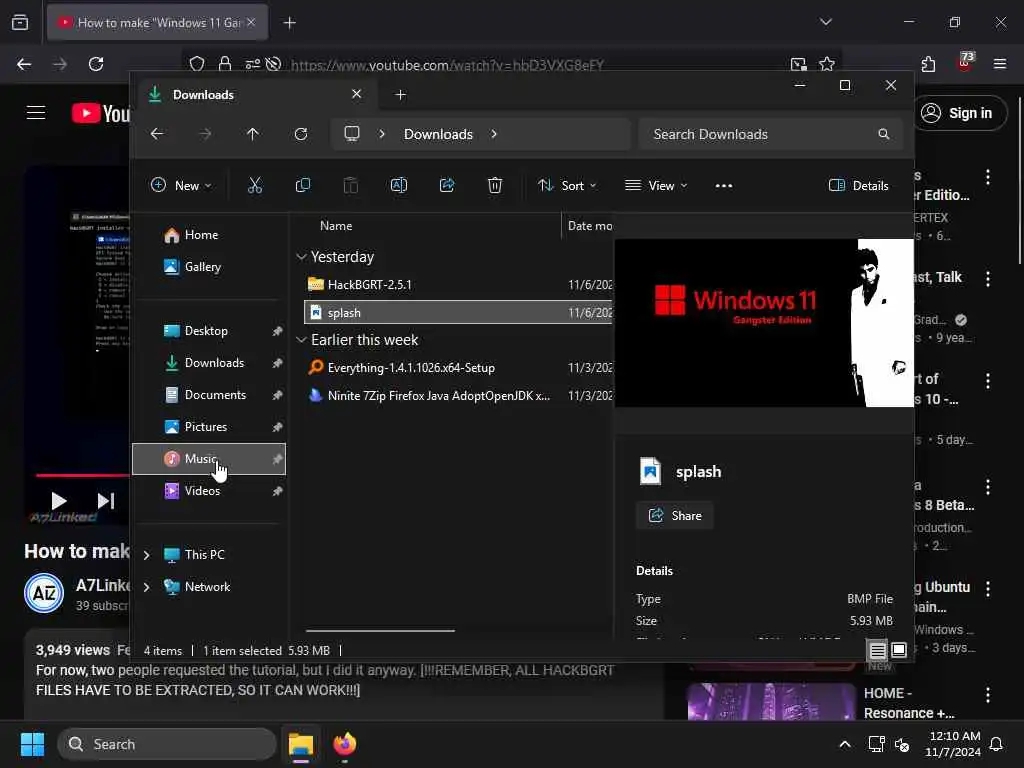
Task: Open File Explorer from the taskbar
Action: coord(301,744)
